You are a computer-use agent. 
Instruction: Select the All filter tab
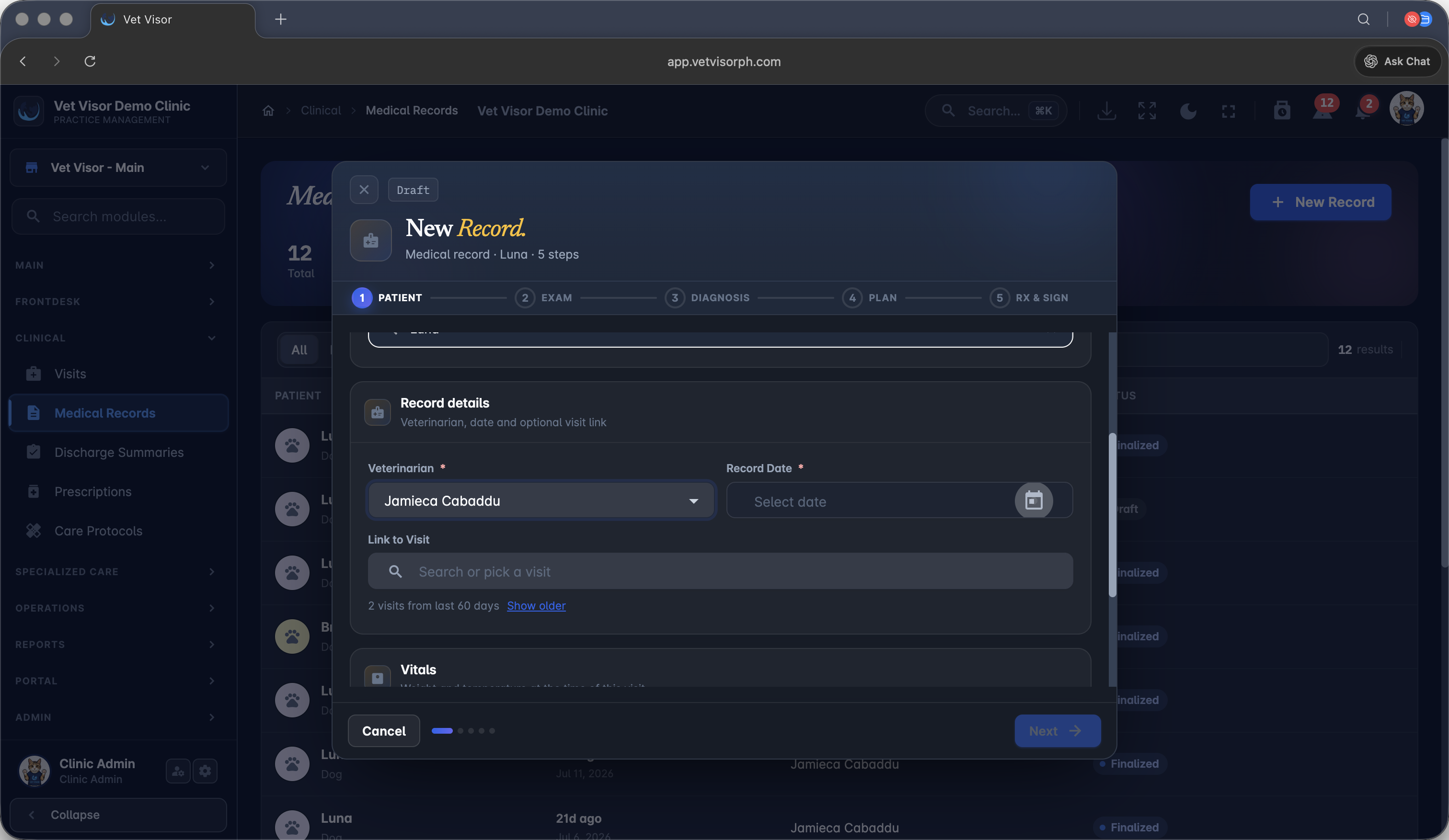click(299, 349)
